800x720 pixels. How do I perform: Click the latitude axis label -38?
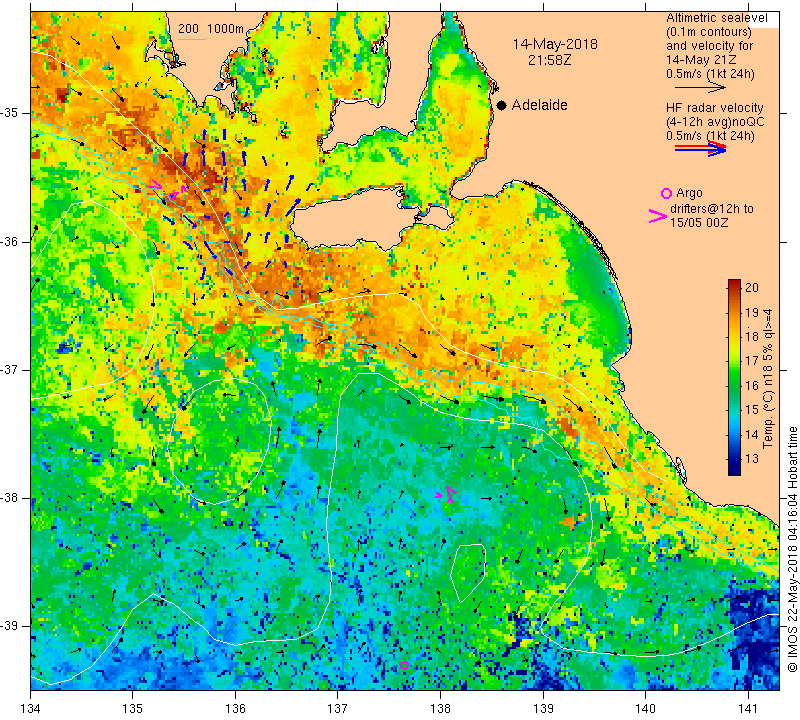pyautogui.click(x=10, y=498)
